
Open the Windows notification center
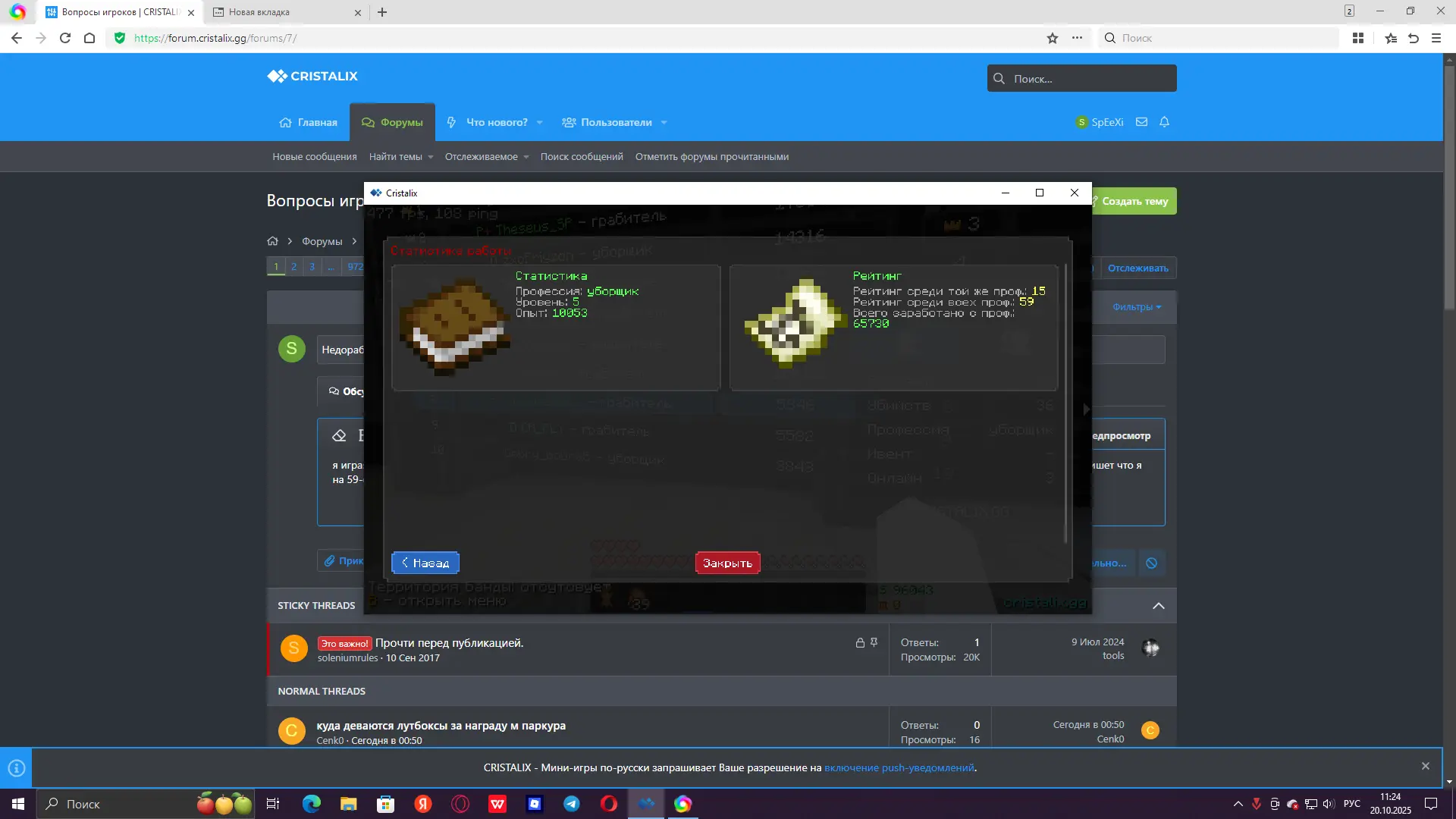(x=1431, y=804)
